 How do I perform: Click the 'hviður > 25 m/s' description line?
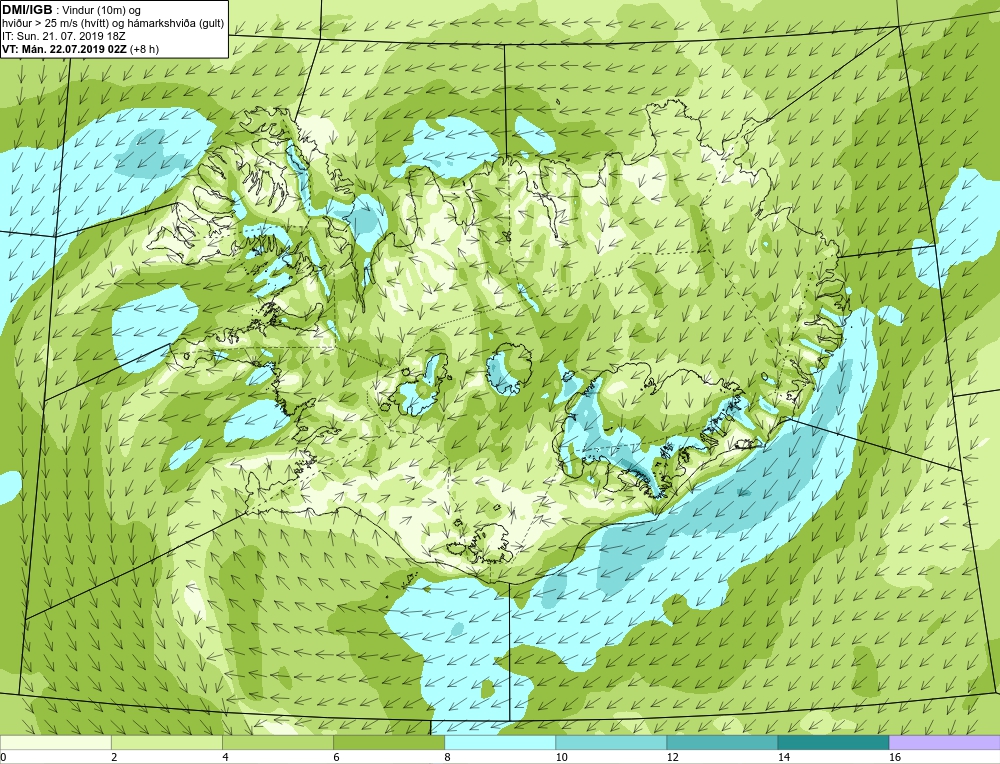114,24
